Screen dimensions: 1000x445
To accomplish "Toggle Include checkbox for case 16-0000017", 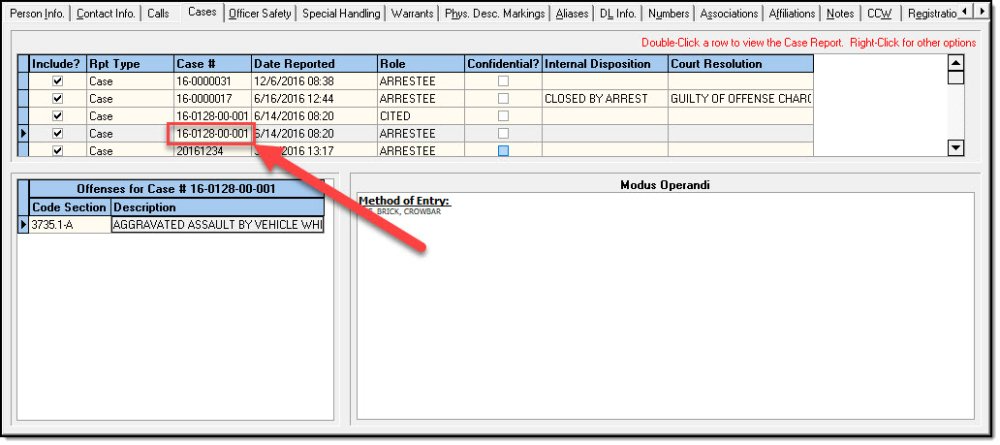I will click(x=57, y=99).
